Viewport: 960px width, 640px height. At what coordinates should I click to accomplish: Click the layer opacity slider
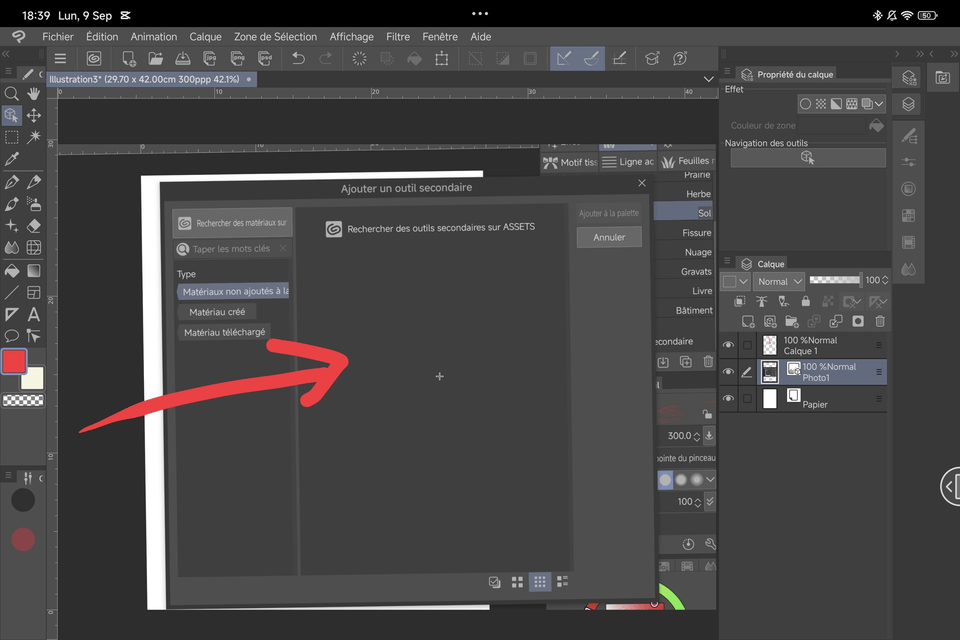click(x=834, y=280)
